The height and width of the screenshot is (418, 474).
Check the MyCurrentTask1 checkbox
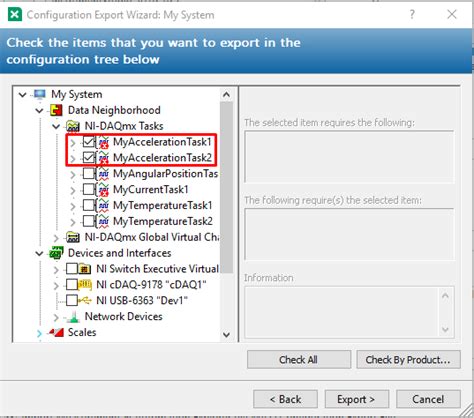click(88, 190)
